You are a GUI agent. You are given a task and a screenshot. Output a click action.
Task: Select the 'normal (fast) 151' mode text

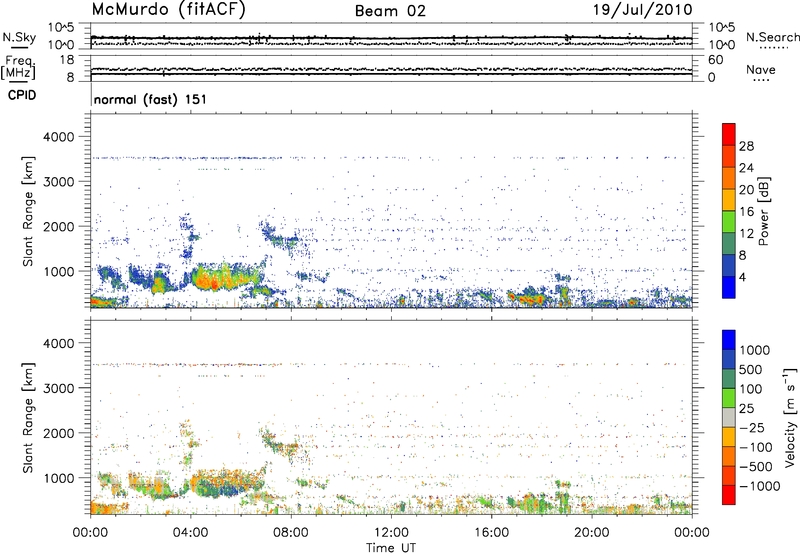pyautogui.click(x=151, y=99)
